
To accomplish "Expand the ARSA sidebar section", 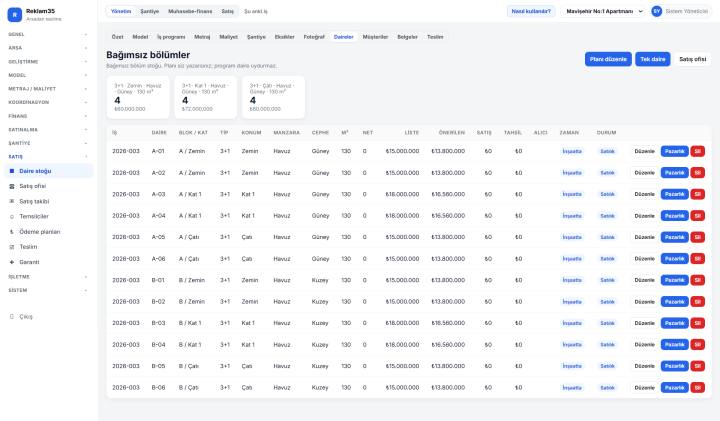I will point(48,48).
